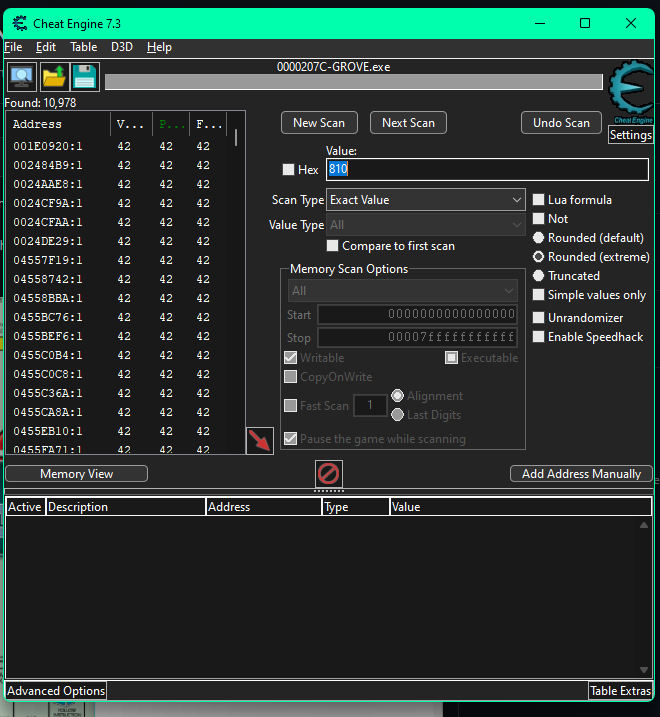Viewport: 660px width, 717px height.
Task: Open the Table menu
Action: click(x=84, y=47)
